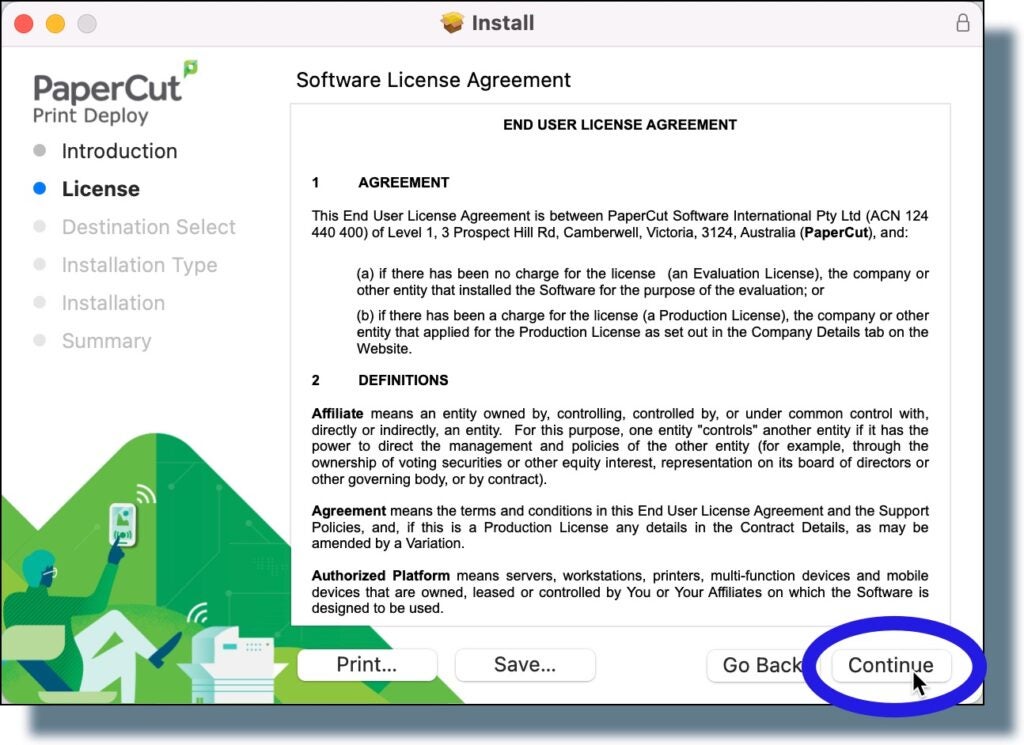Click the DEFINITIONS section heading
This screenshot has height=745, width=1024.
pos(406,380)
